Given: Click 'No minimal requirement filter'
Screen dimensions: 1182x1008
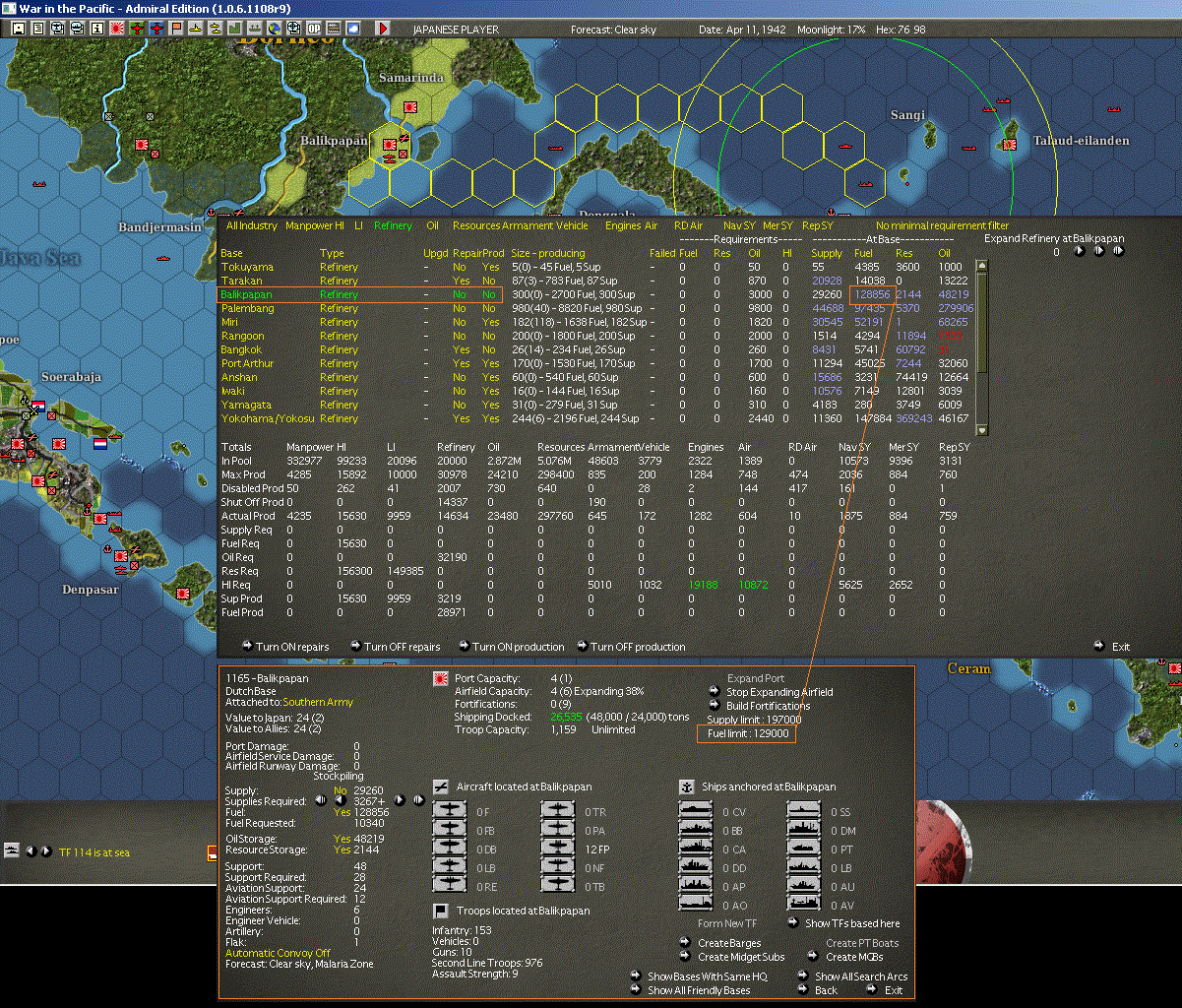Looking at the screenshot, I should [942, 225].
